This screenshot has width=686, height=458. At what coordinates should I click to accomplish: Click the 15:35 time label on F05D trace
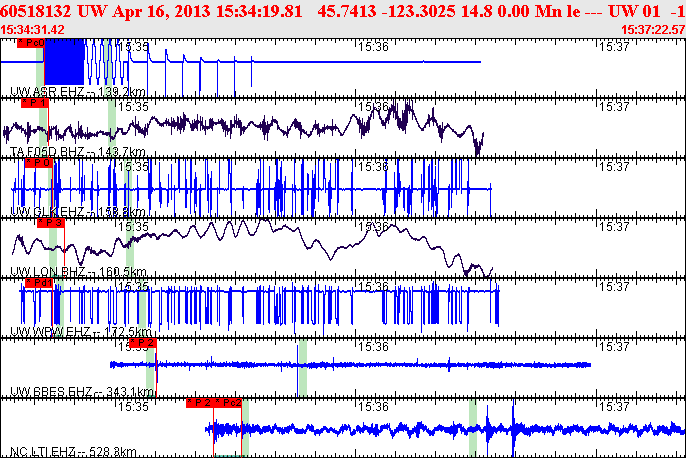(x=133, y=107)
